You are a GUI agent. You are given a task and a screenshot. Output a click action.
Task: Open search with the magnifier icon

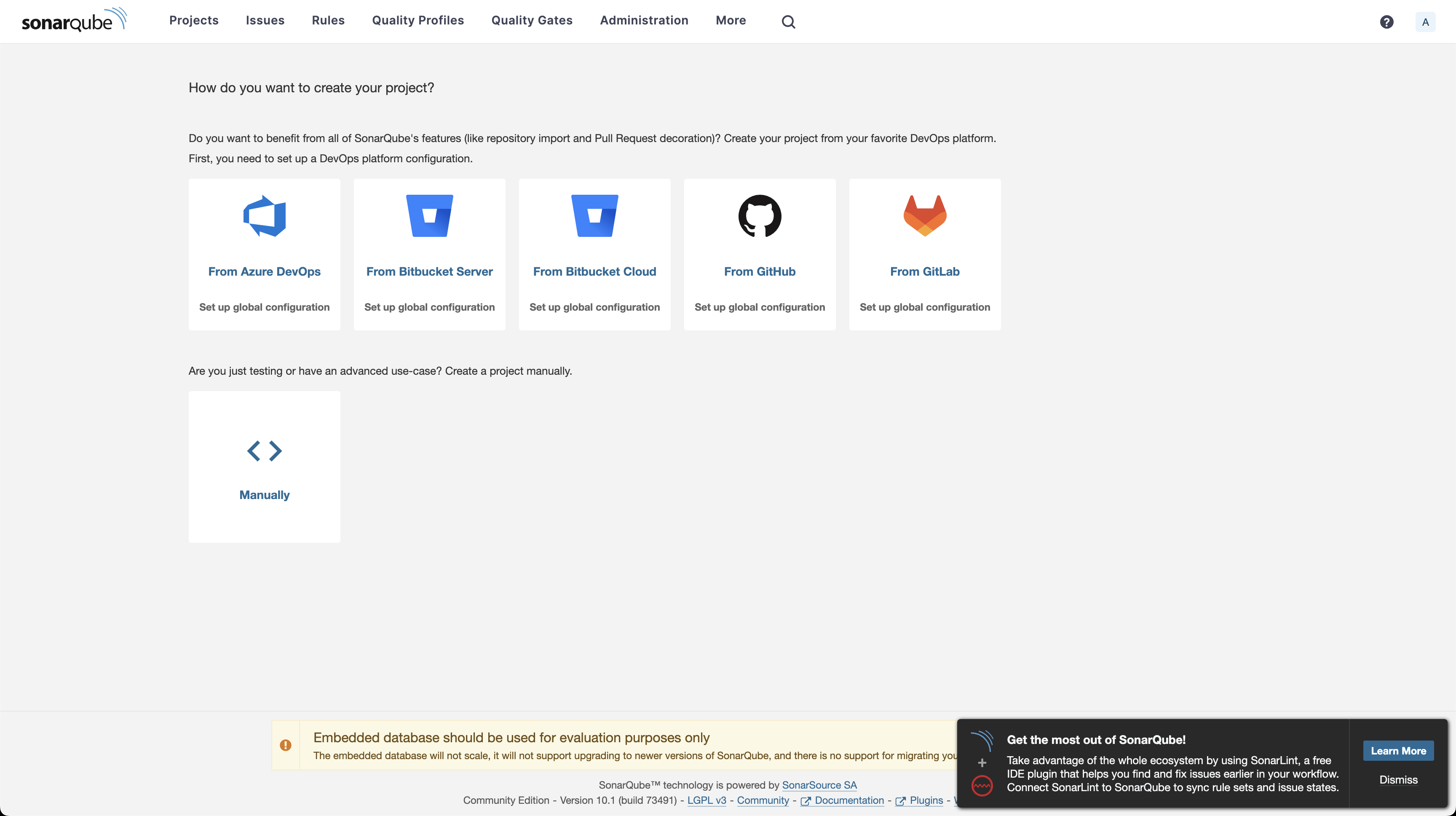click(x=788, y=21)
